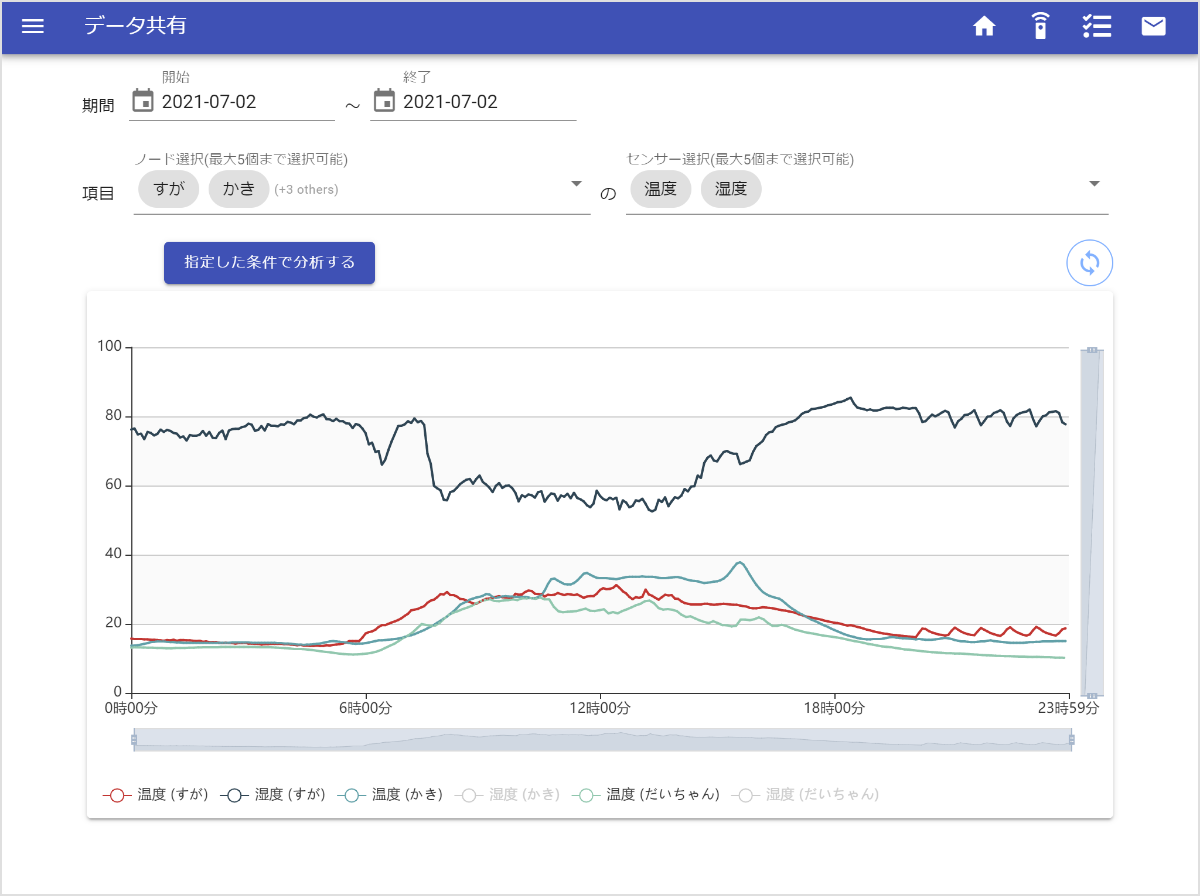Viewport: 1200px width, 896px height.
Task: Click the 開始 date input field
Action: click(247, 102)
